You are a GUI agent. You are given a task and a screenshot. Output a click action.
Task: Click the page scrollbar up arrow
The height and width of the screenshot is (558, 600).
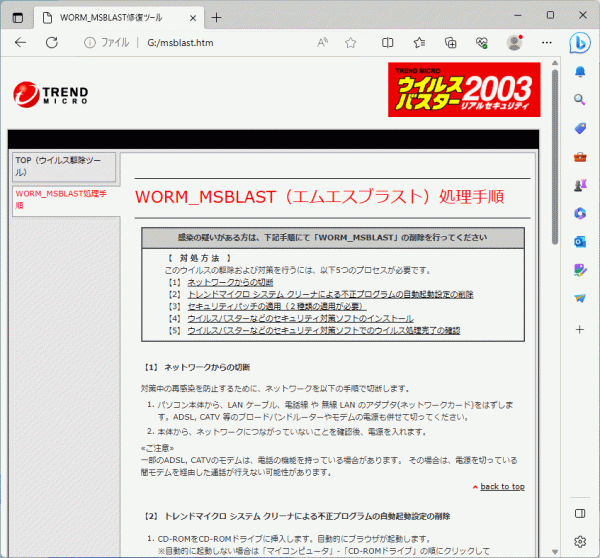(x=555, y=63)
